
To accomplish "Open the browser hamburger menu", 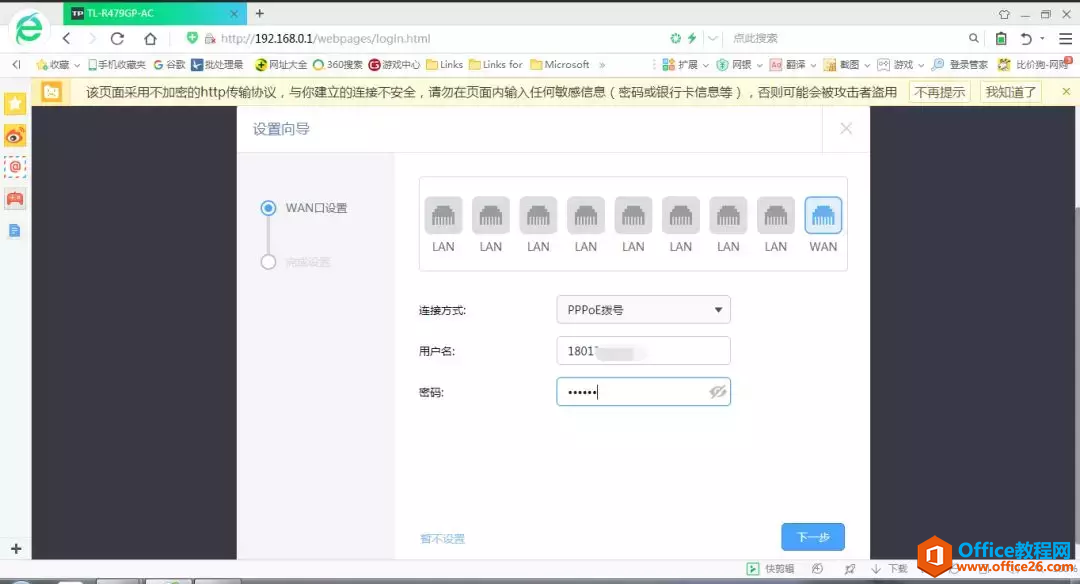I will tap(1065, 39).
